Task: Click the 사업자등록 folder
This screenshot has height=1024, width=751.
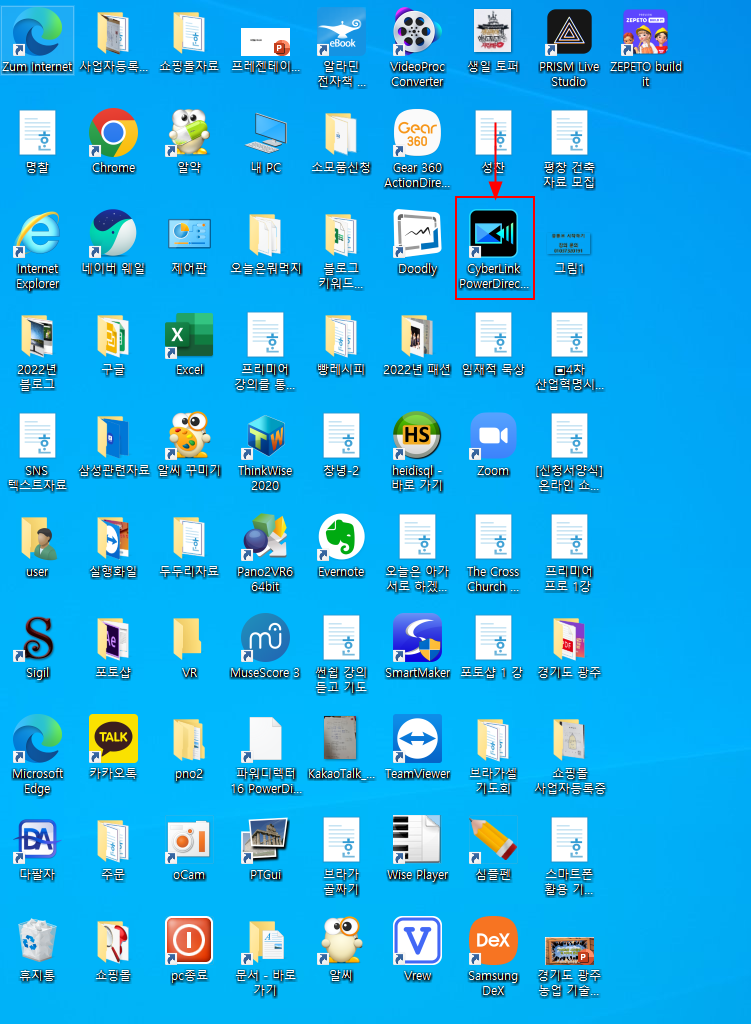Action: click(x=113, y=33)
